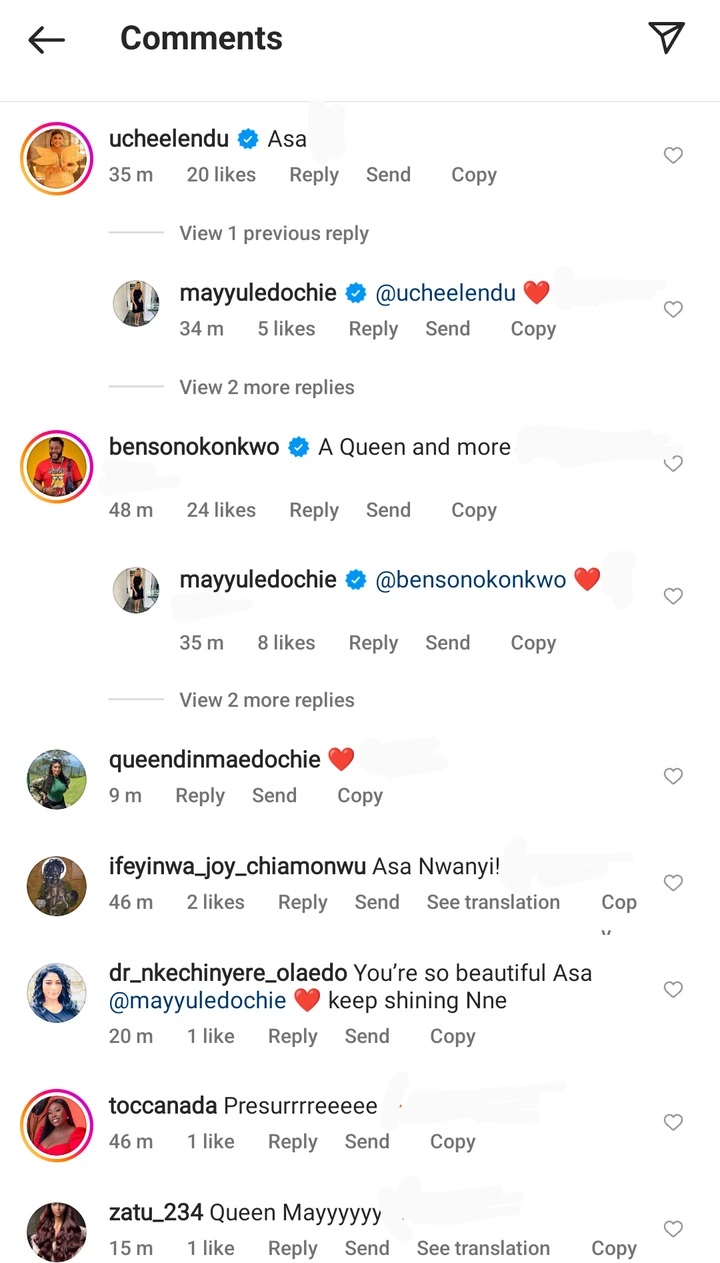Like zatu_234's "Queen Mayyyyyy" comment
720x1263 pixels.
673,1229
